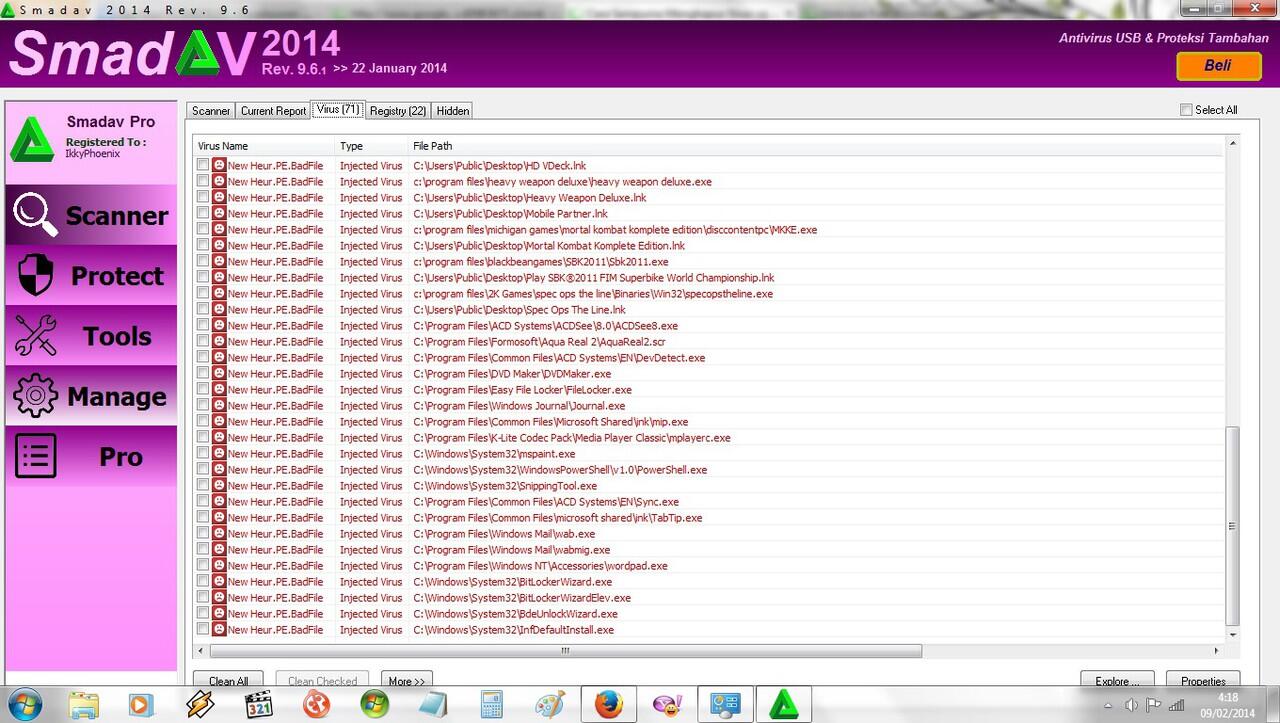This screenshot has height=723, width=1280.
Task: Click the scroll up arrow of the virus list
Action: [1232, 144]
